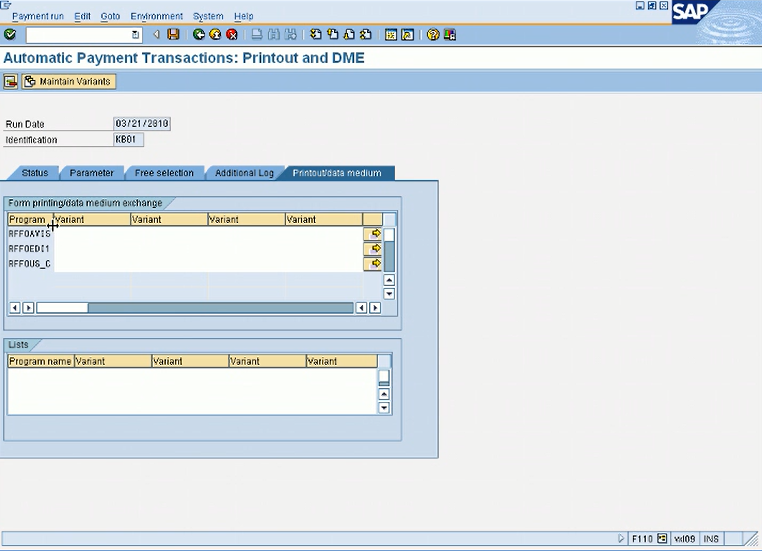Click the left-side scroll right arrow of horizontal scrollbar
Screen dimensions: 762x551
[x=28, y=308]
